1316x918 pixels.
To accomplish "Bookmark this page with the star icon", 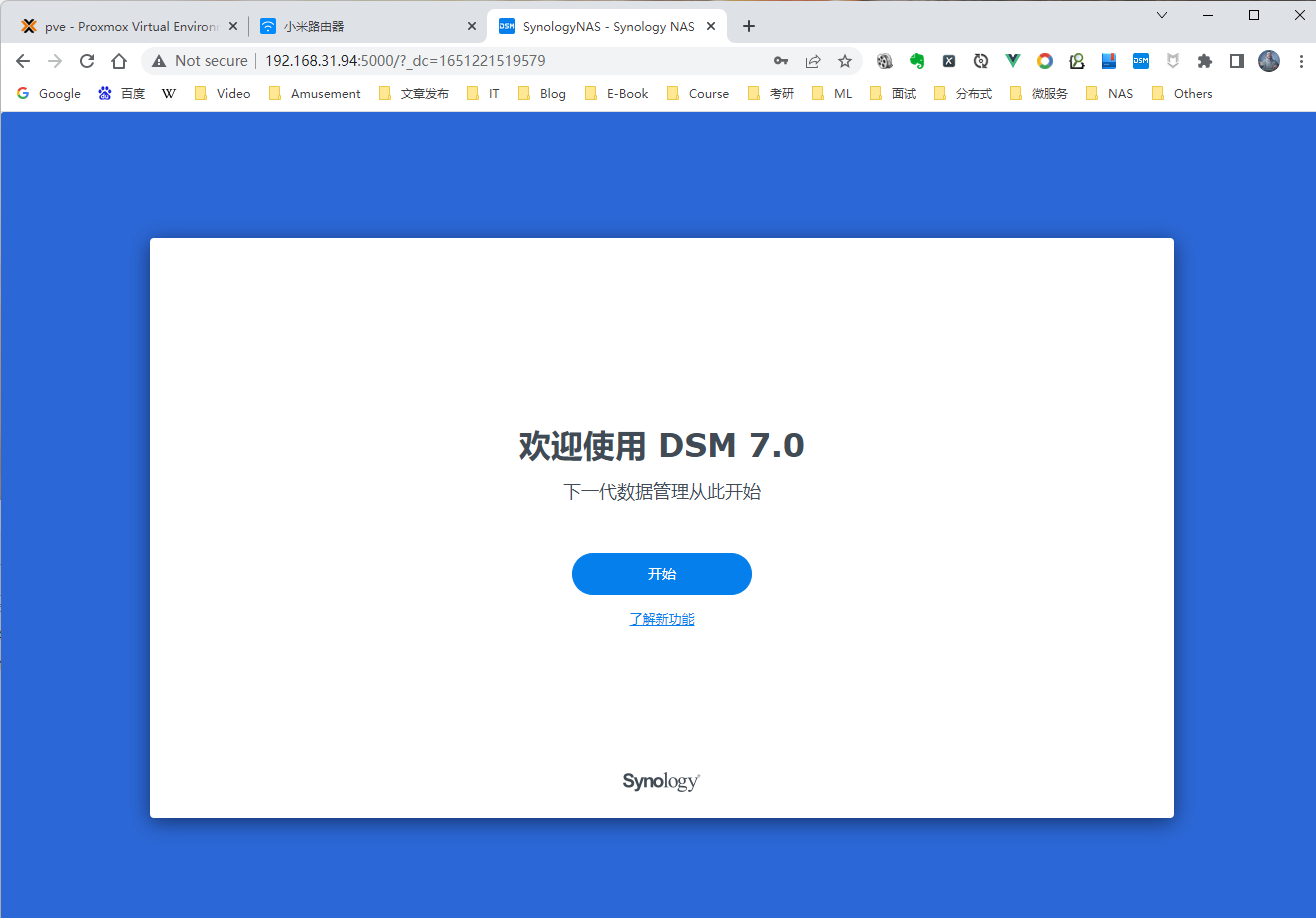I will tap(844, 61).
